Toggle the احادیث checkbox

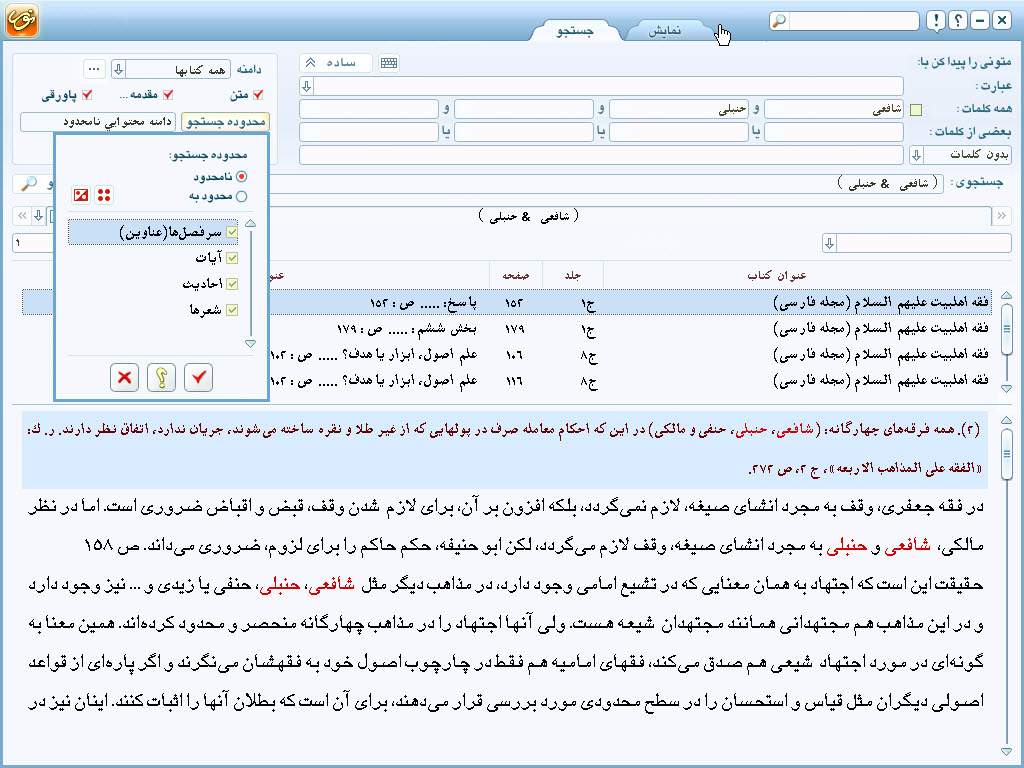[232, 283]
